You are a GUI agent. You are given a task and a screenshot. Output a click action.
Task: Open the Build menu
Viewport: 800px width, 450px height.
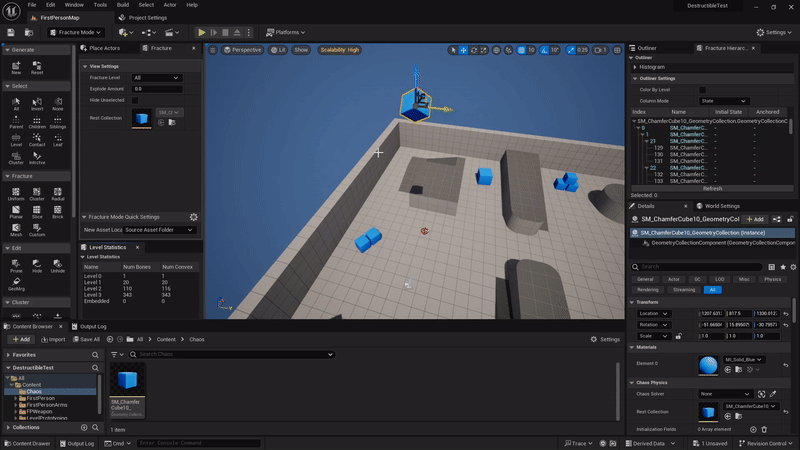[x=122, y=5]
